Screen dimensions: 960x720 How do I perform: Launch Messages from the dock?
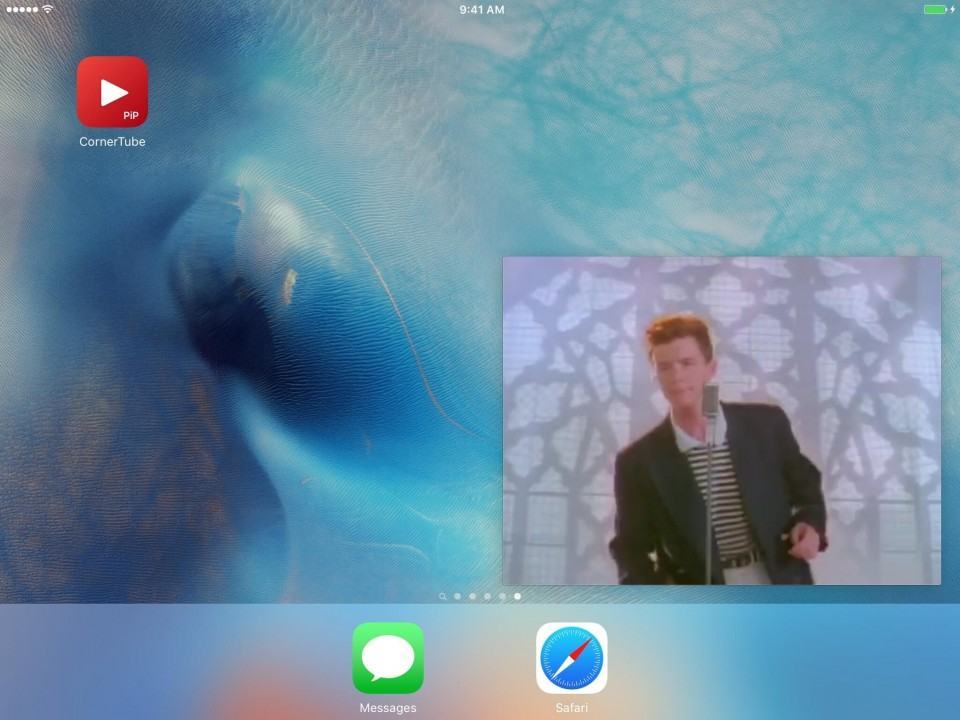(x=388, y=657)
